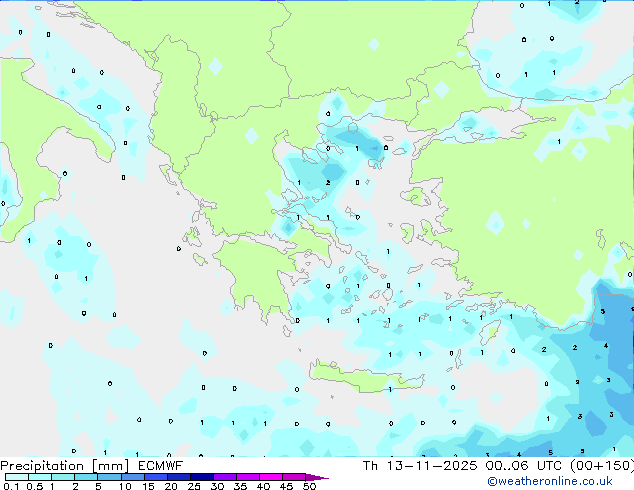Viewport: 634px width, 490px height.
Task: Click the '30' legend scale label
Action: tap(217, 486)
